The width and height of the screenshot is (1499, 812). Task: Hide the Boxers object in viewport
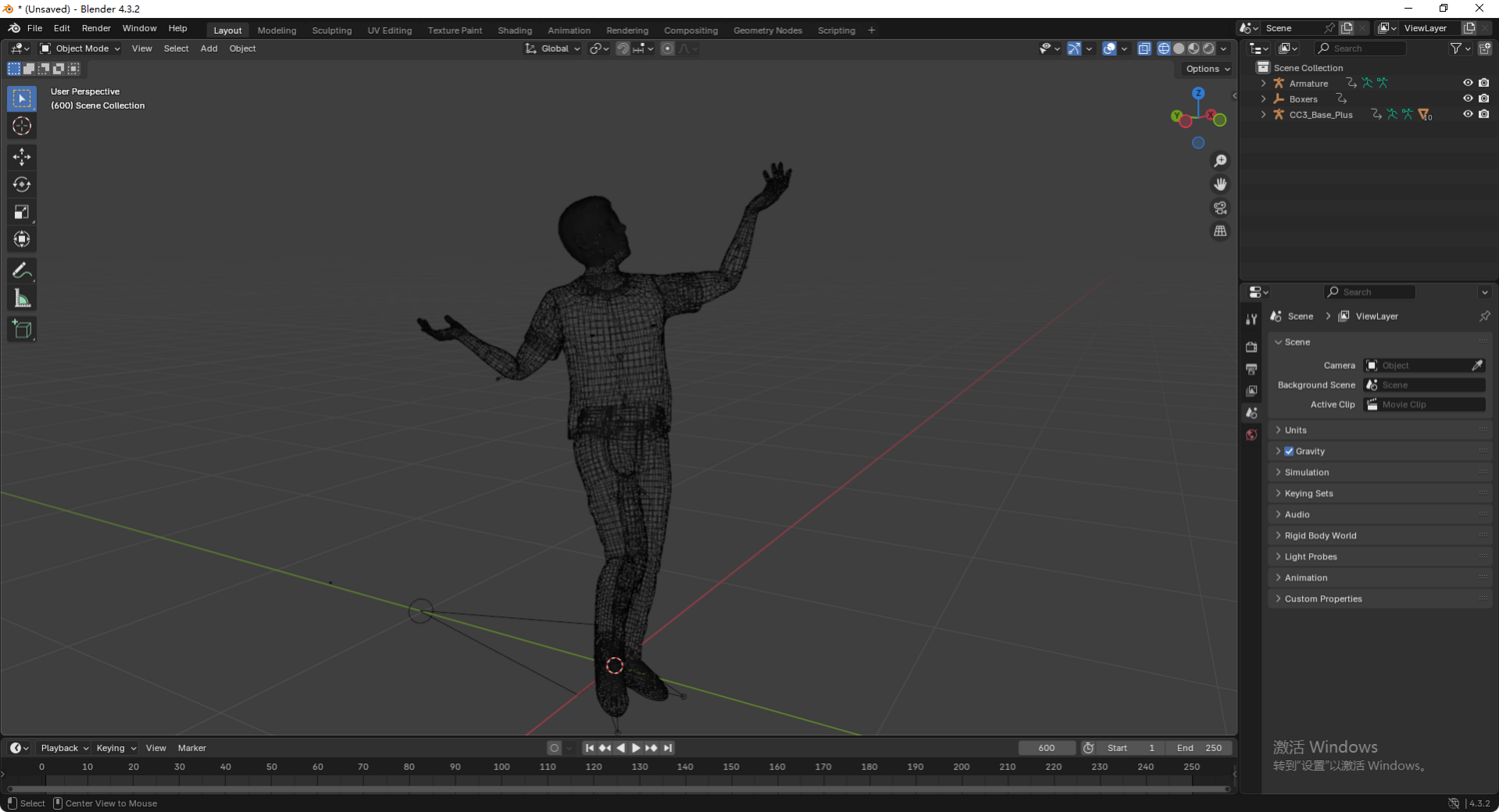pos(1468,99)
